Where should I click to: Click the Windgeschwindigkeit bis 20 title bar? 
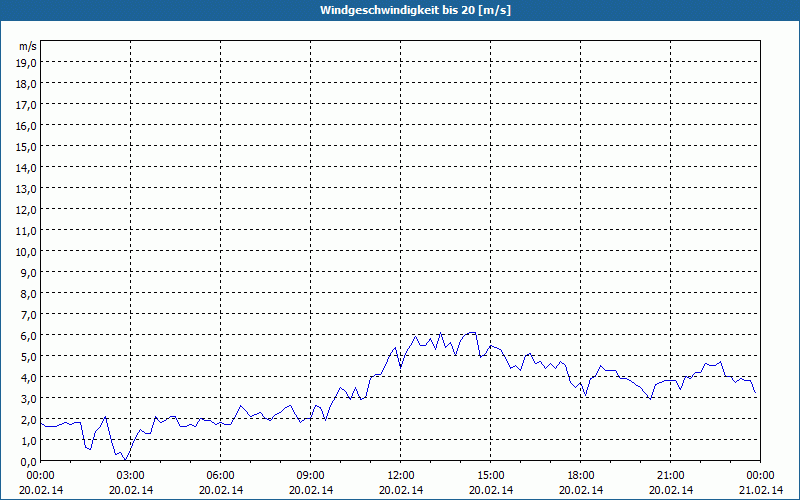tap(400, 10)
